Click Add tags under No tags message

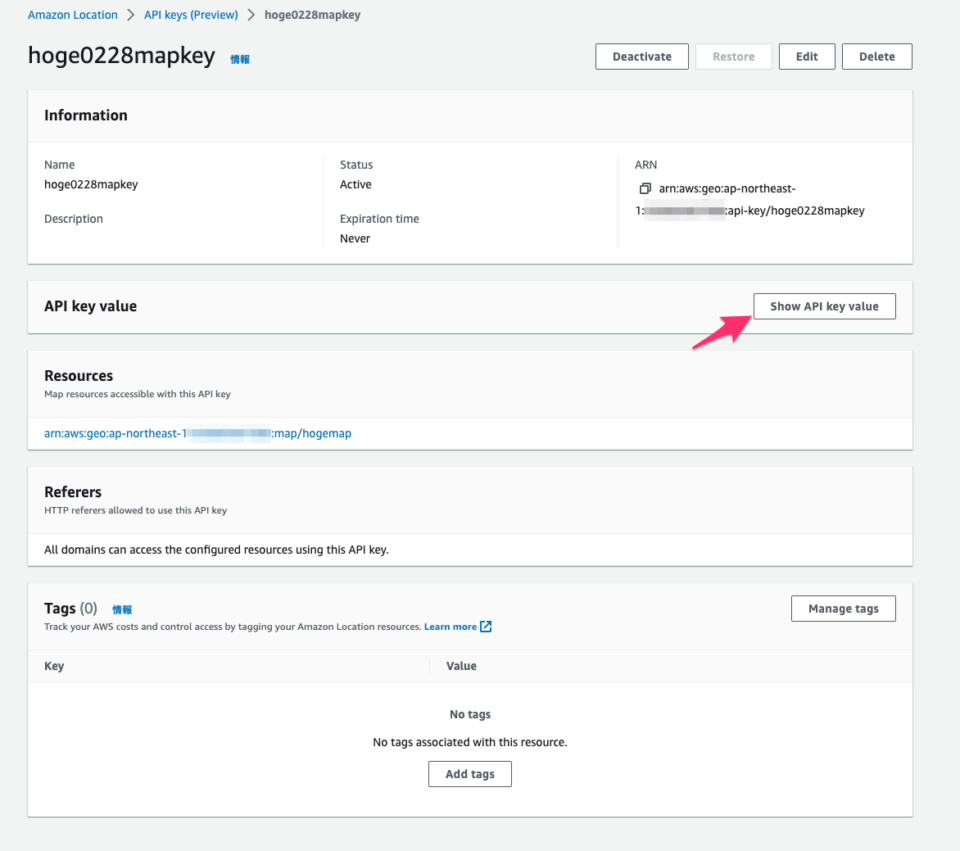(x=470, y=773)
